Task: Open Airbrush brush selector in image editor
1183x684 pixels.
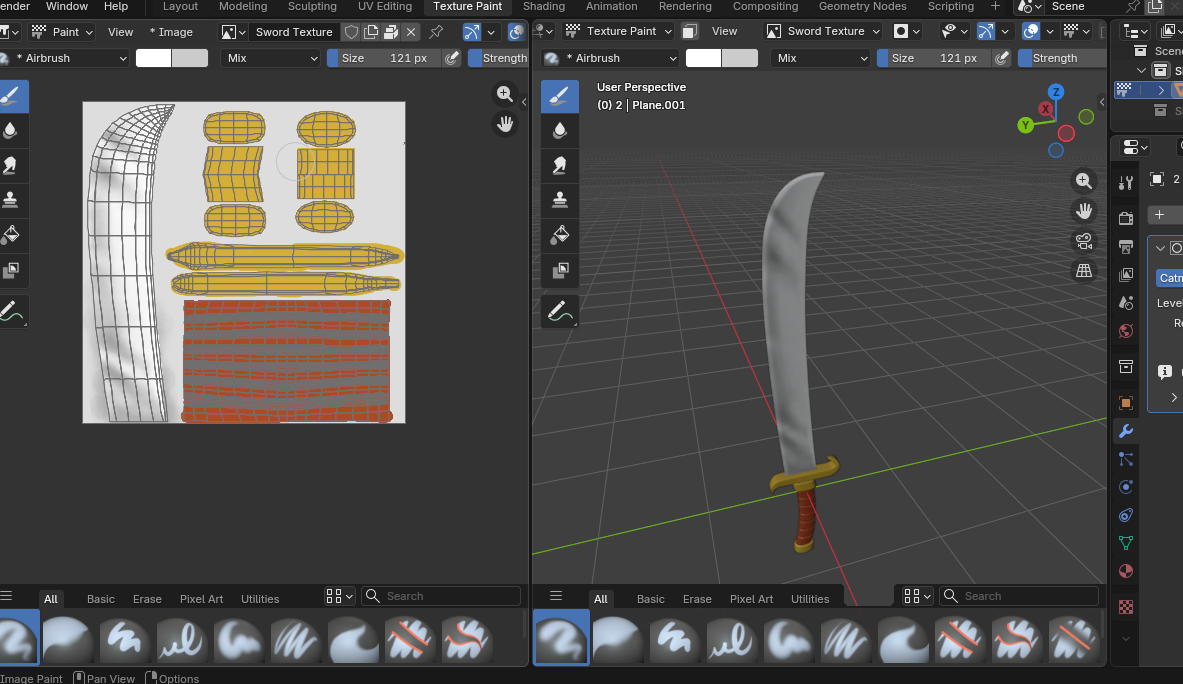Action: [63, 58]
